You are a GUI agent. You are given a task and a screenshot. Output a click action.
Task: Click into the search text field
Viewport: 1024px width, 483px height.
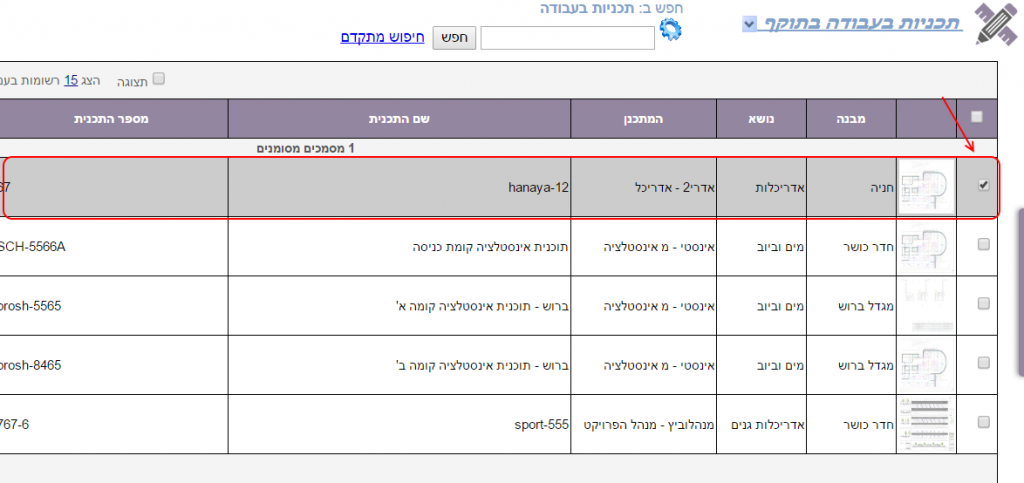[567, 38]
